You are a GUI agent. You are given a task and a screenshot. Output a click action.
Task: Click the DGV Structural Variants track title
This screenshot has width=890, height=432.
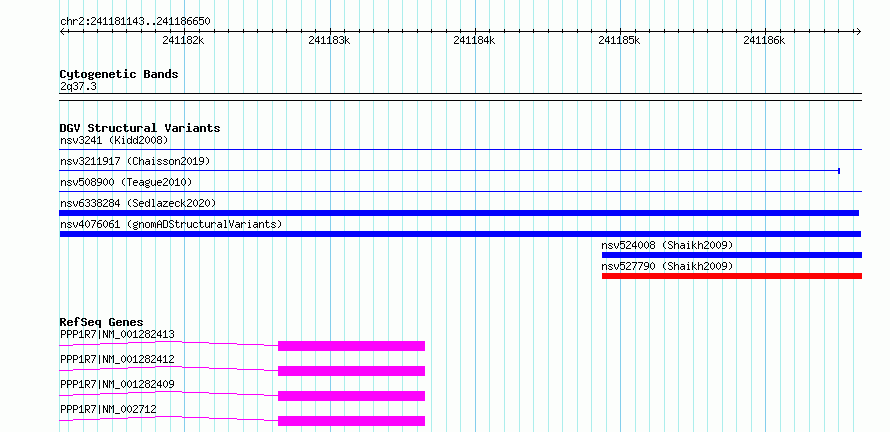[x=140, y=128]
